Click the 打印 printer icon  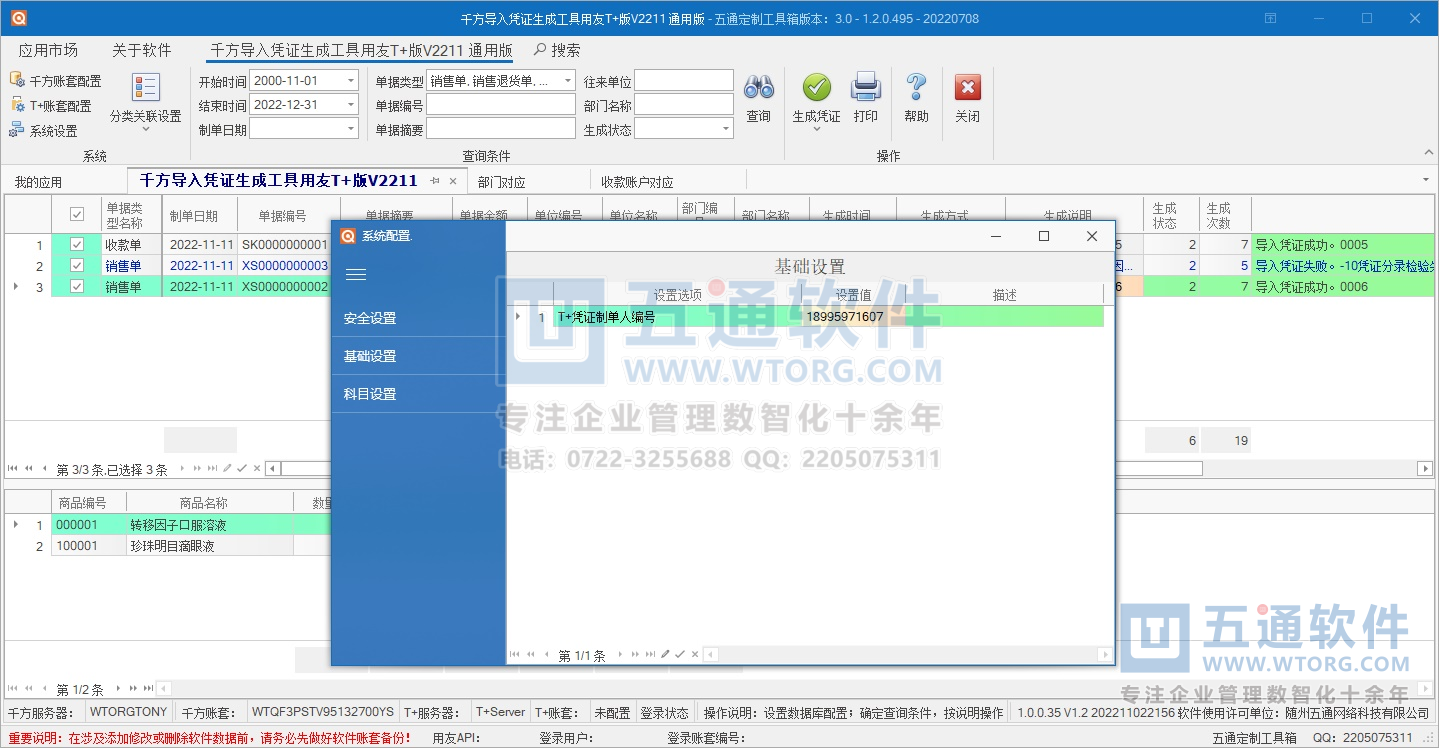[865, 89]
